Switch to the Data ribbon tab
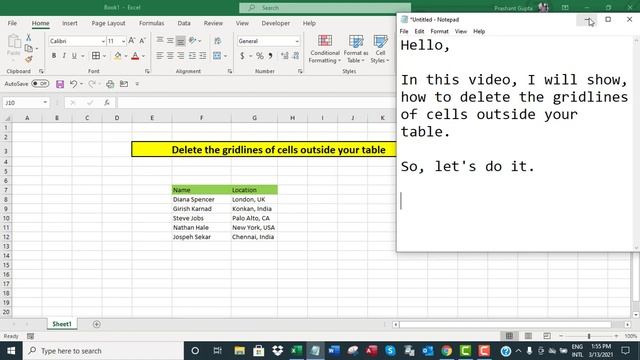The width and height of the screenshot is (640, 360). pos(184,23)
